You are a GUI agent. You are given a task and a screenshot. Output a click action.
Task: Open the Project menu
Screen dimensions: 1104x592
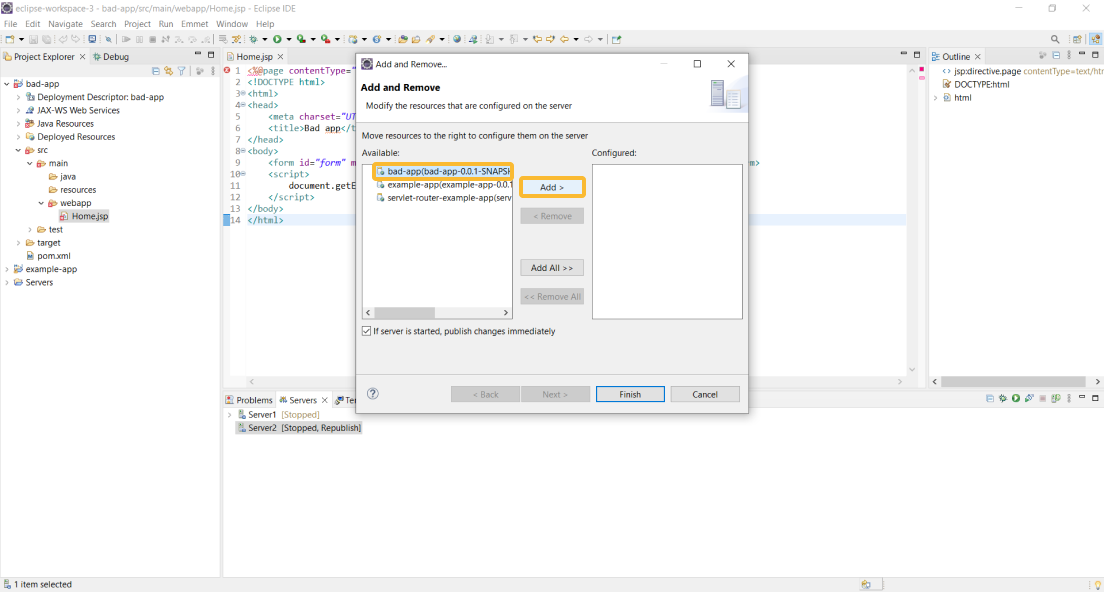(x=137, y=24)
